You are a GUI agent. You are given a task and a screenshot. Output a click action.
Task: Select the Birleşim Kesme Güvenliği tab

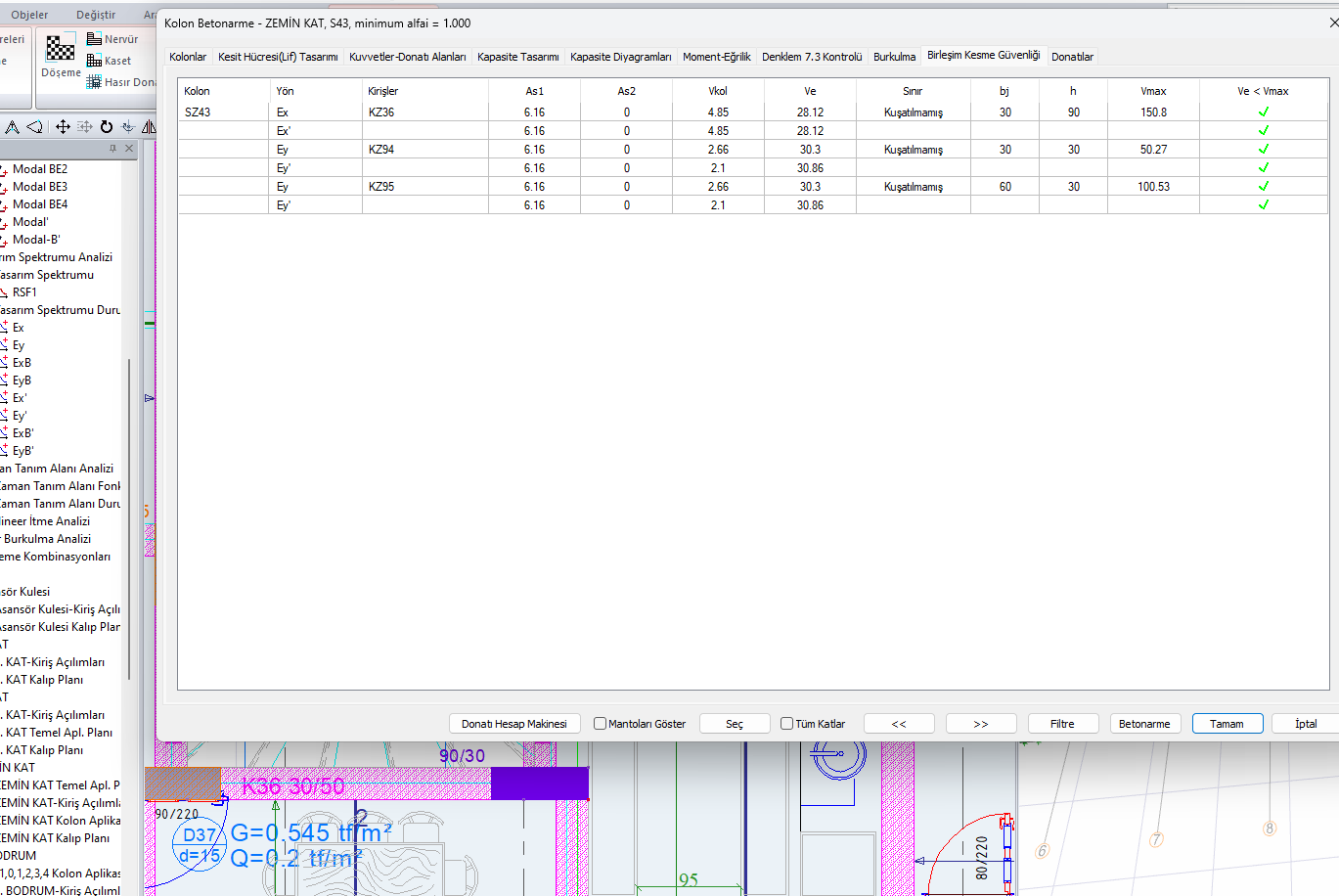[984, 55]
